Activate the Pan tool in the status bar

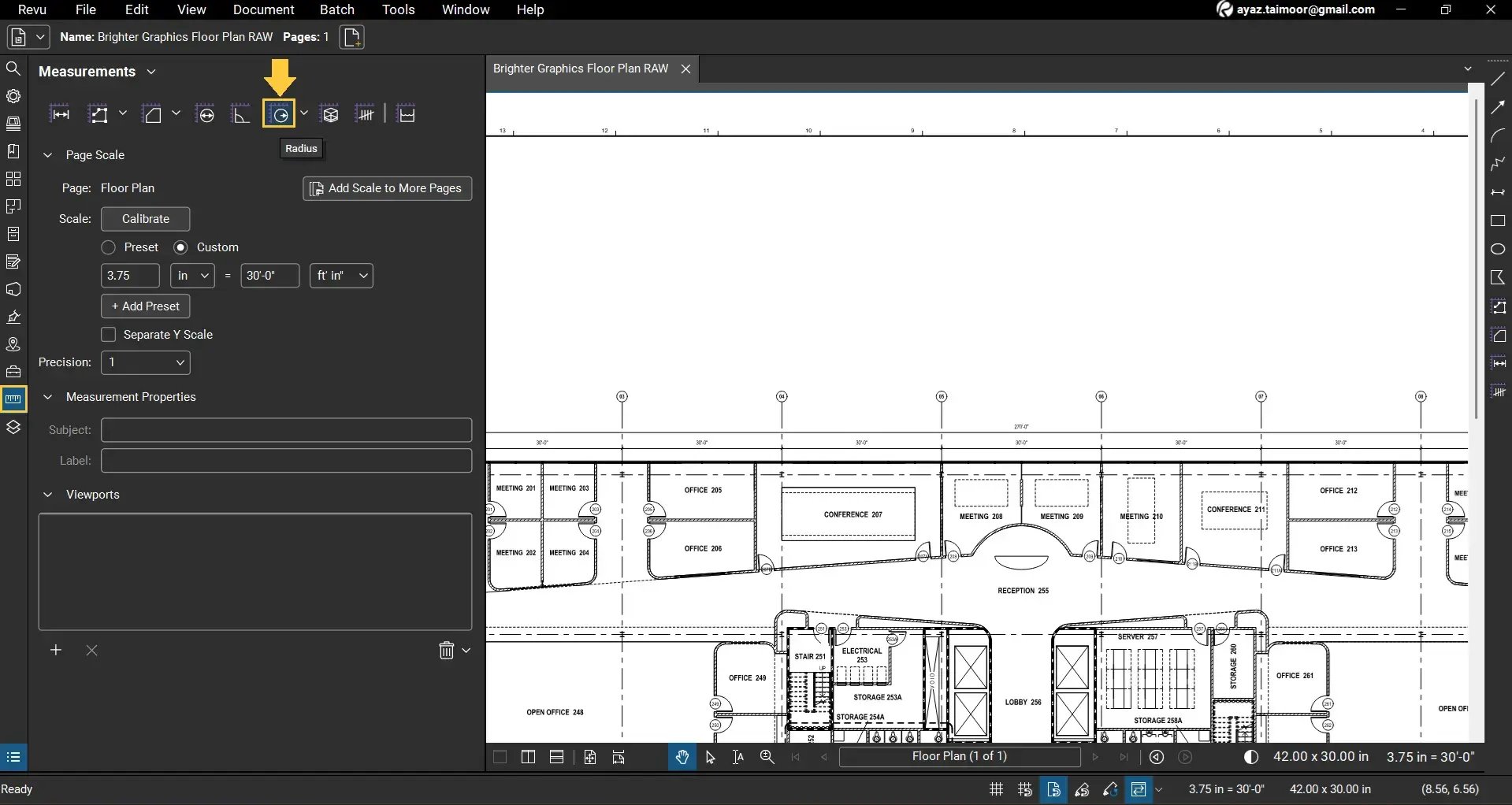pos(682,756)
